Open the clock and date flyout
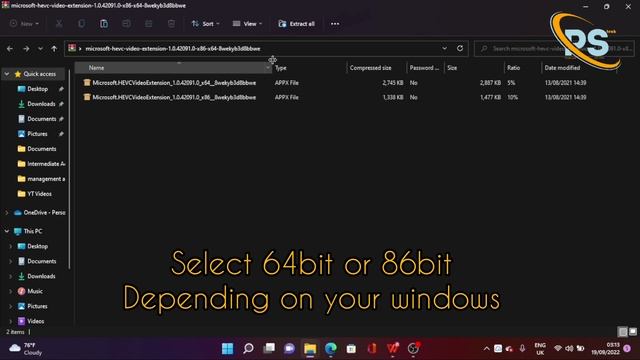 coord(605,349)
